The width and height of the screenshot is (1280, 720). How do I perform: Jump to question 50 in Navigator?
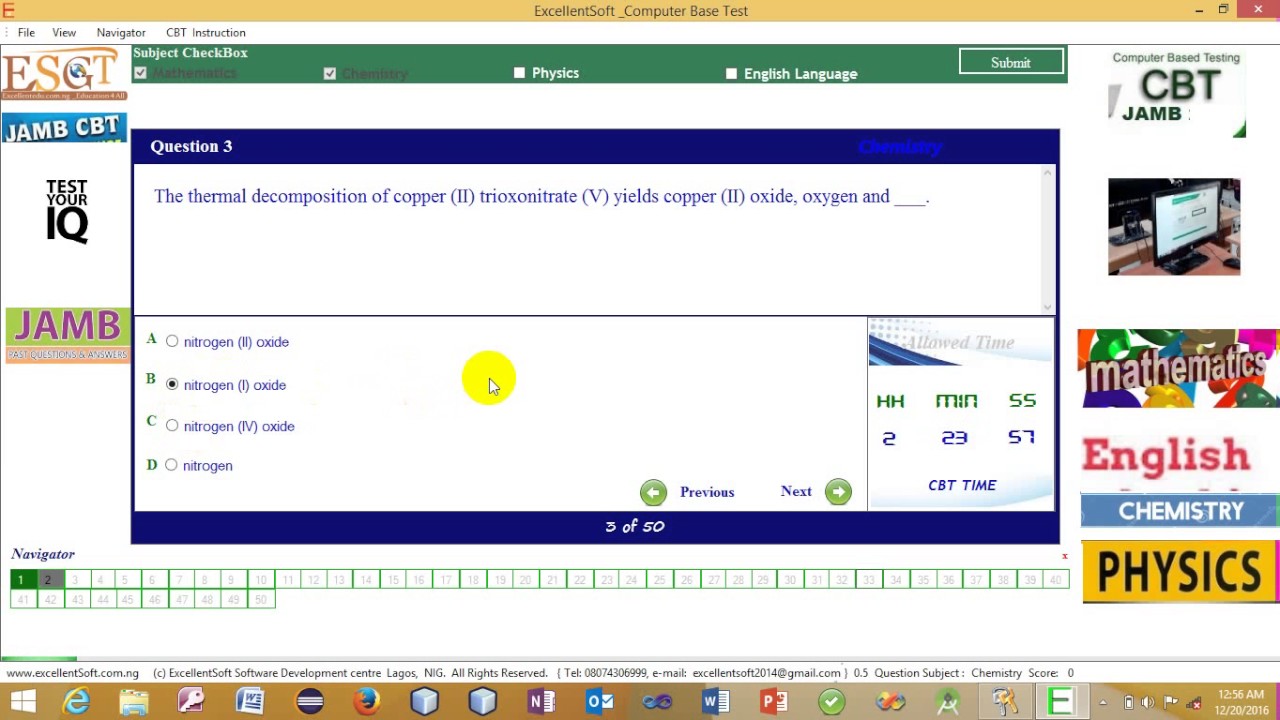click(x=261, y=600)
